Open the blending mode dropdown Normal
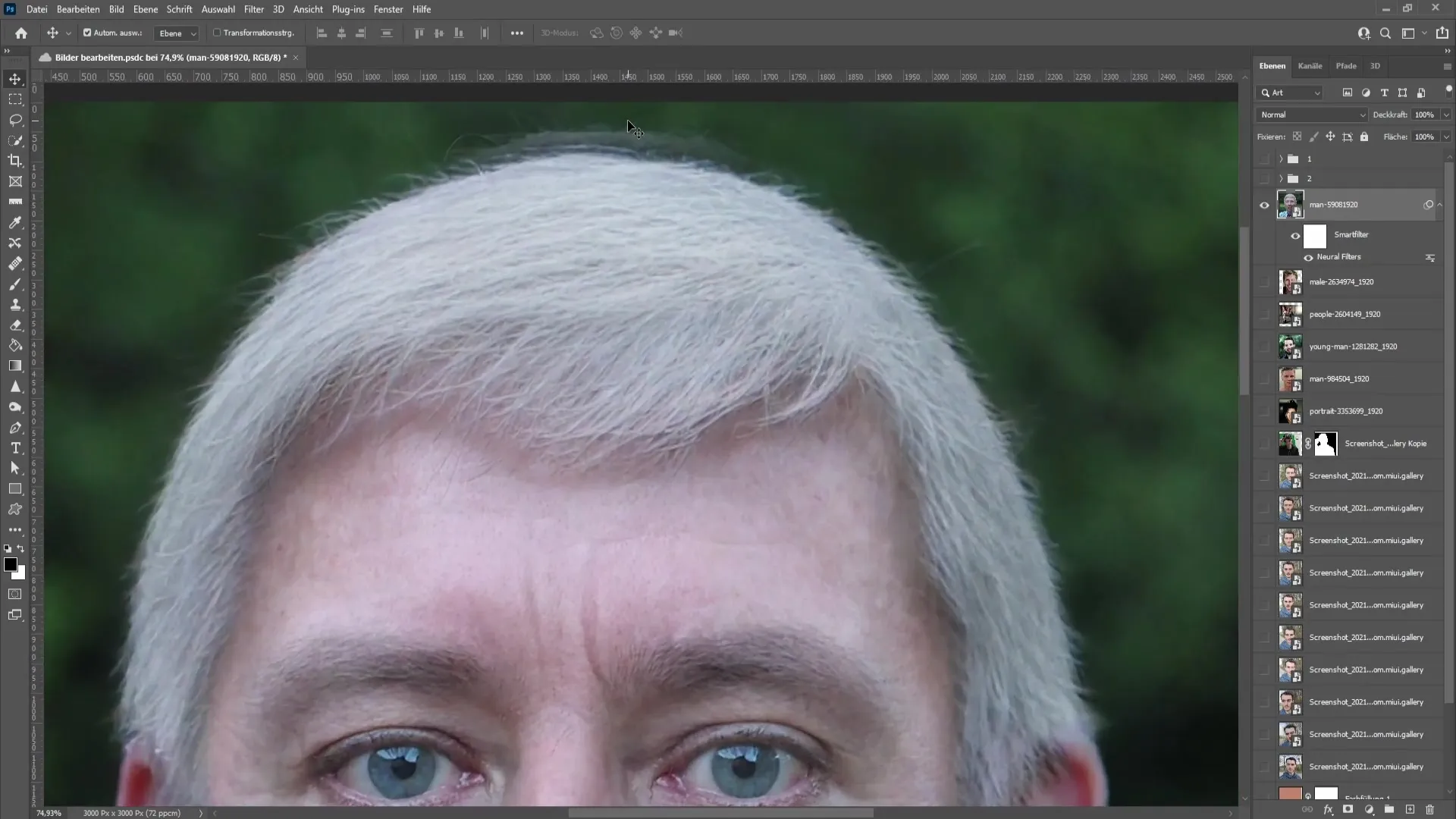Viewport: 1456px width, 819px height. 1311,114
